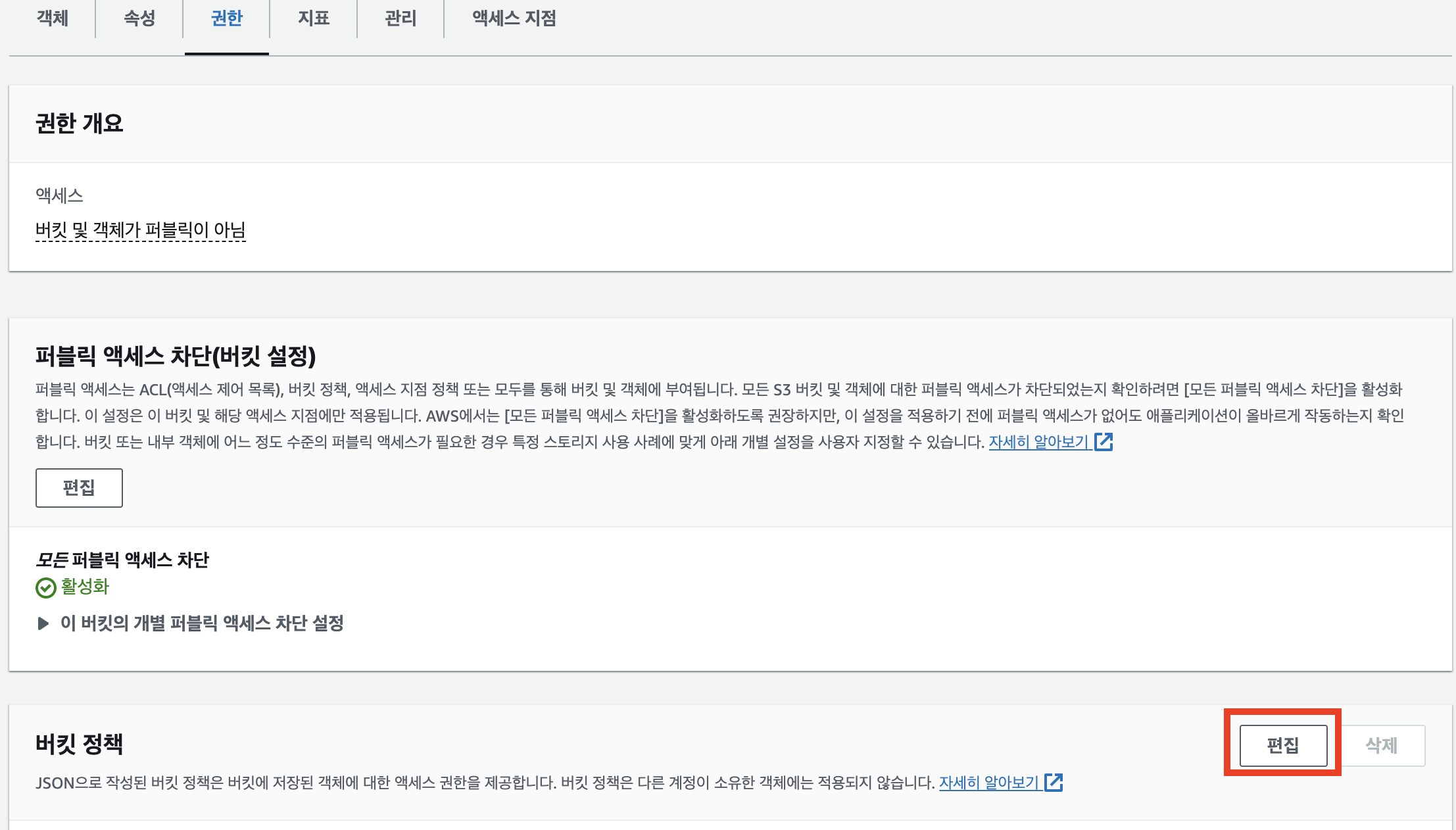This screenshot has width=1456, height=830.
Task: Click external-link icon beside bucket policy learn more
Action: pyautogui.click(x=1054, y=783)
